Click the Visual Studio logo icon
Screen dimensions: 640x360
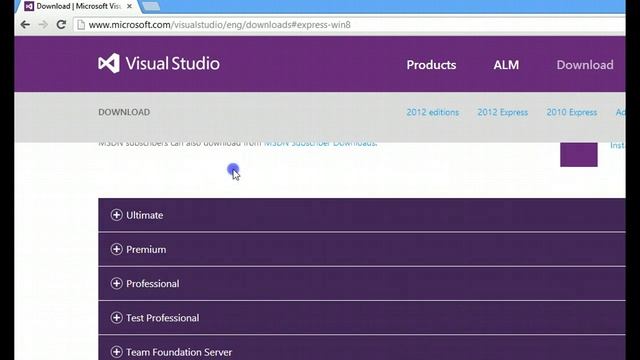point(109,63)
